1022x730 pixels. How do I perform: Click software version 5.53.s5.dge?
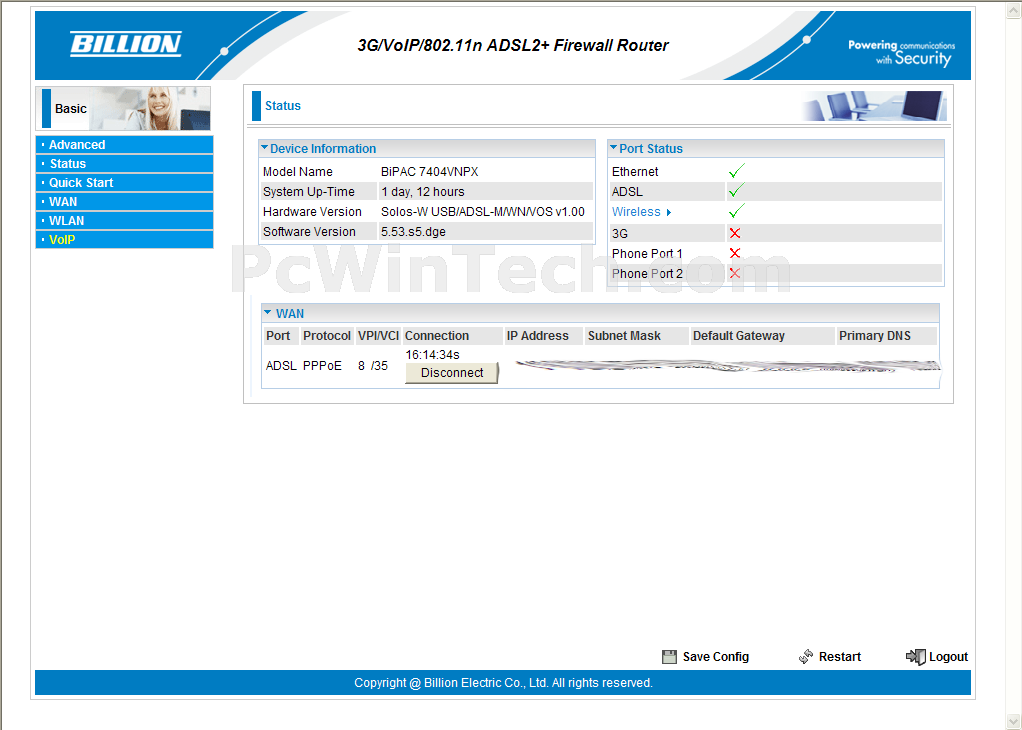413,231
